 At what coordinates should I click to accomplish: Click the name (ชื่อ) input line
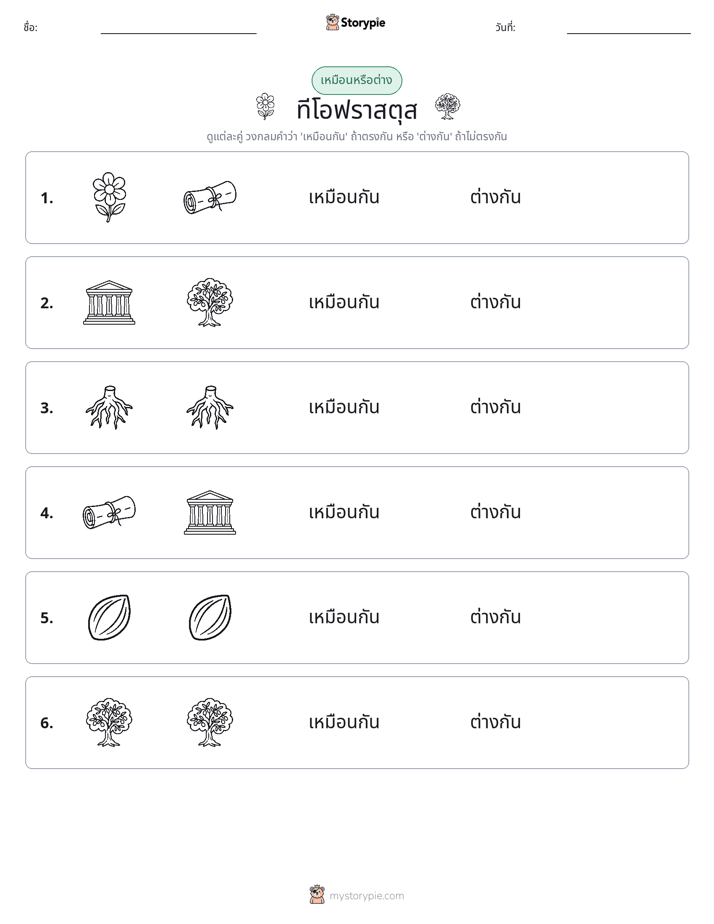click(178, 28)
